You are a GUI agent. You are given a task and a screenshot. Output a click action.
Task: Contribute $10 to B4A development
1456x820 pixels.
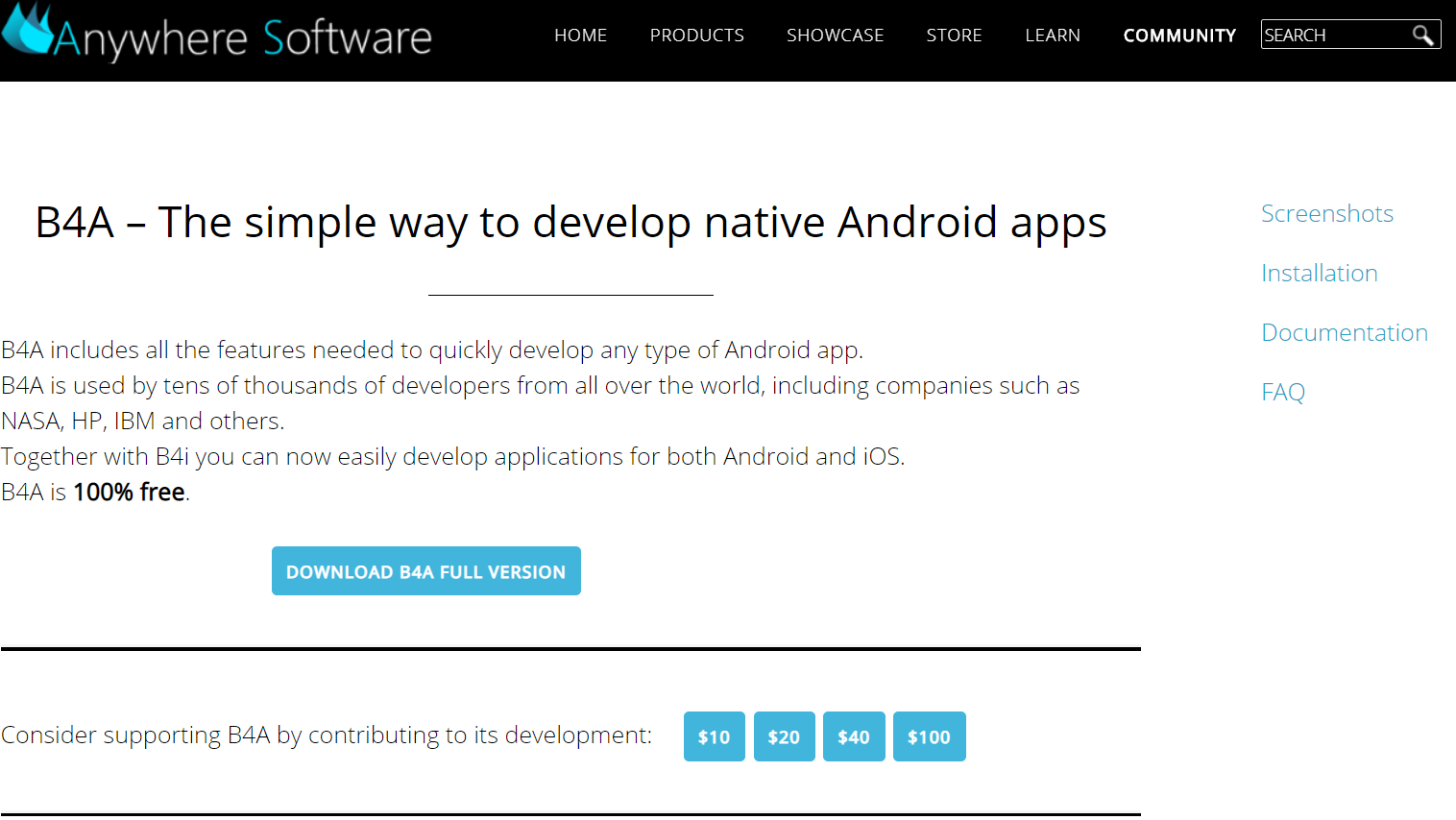(714, 736)
